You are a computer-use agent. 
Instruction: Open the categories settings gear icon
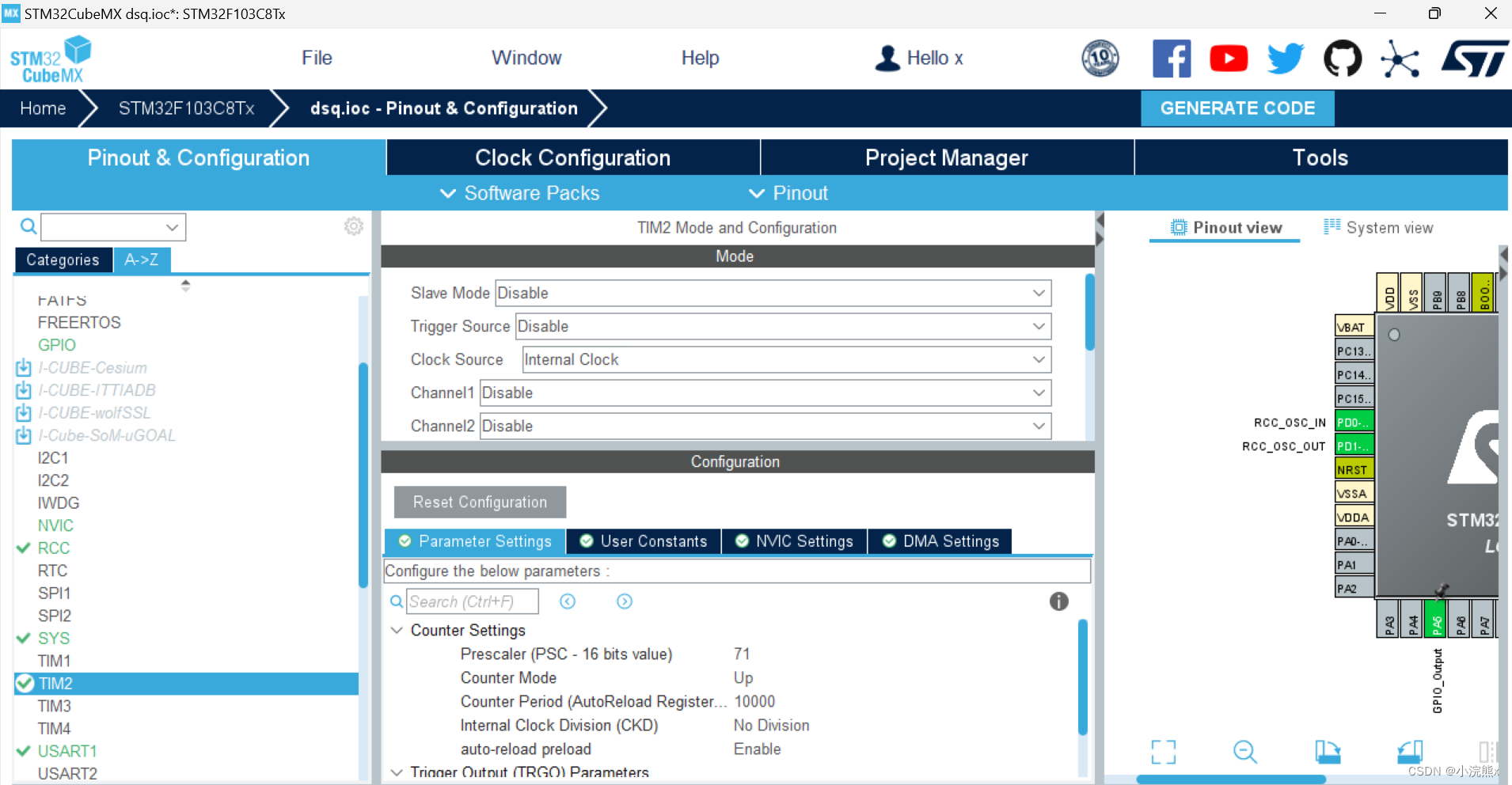tap(353, 226)
